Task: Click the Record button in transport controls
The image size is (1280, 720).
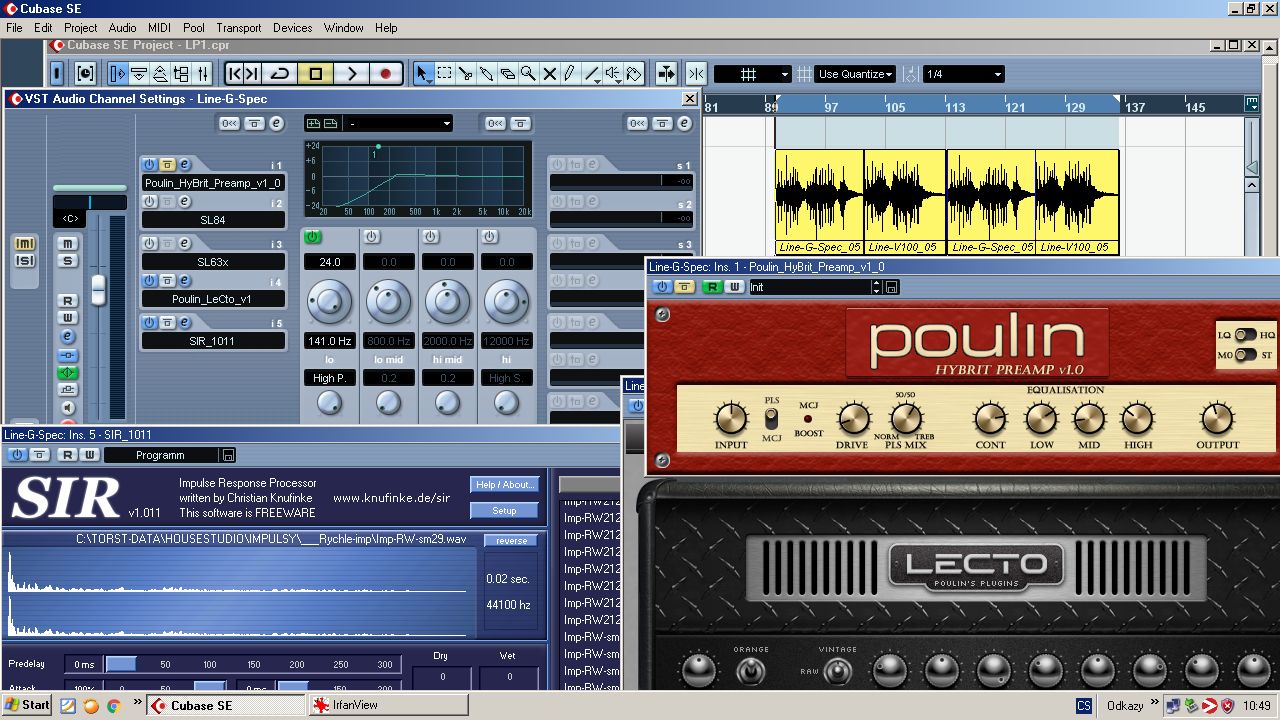Action: pos(385,74)
